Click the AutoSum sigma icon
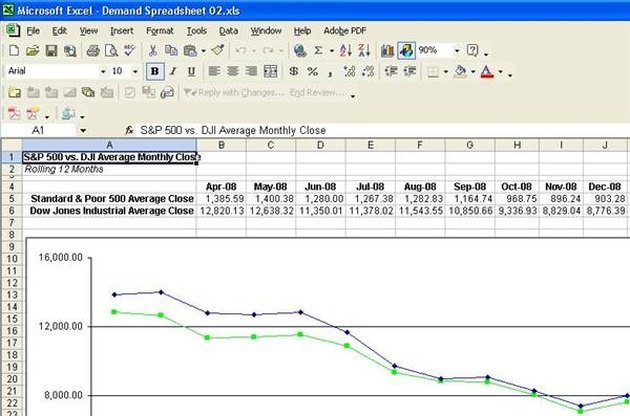Image resolution: width=630 pixels, height=416 pixels. pyautogui.click(x=319, y=51)
